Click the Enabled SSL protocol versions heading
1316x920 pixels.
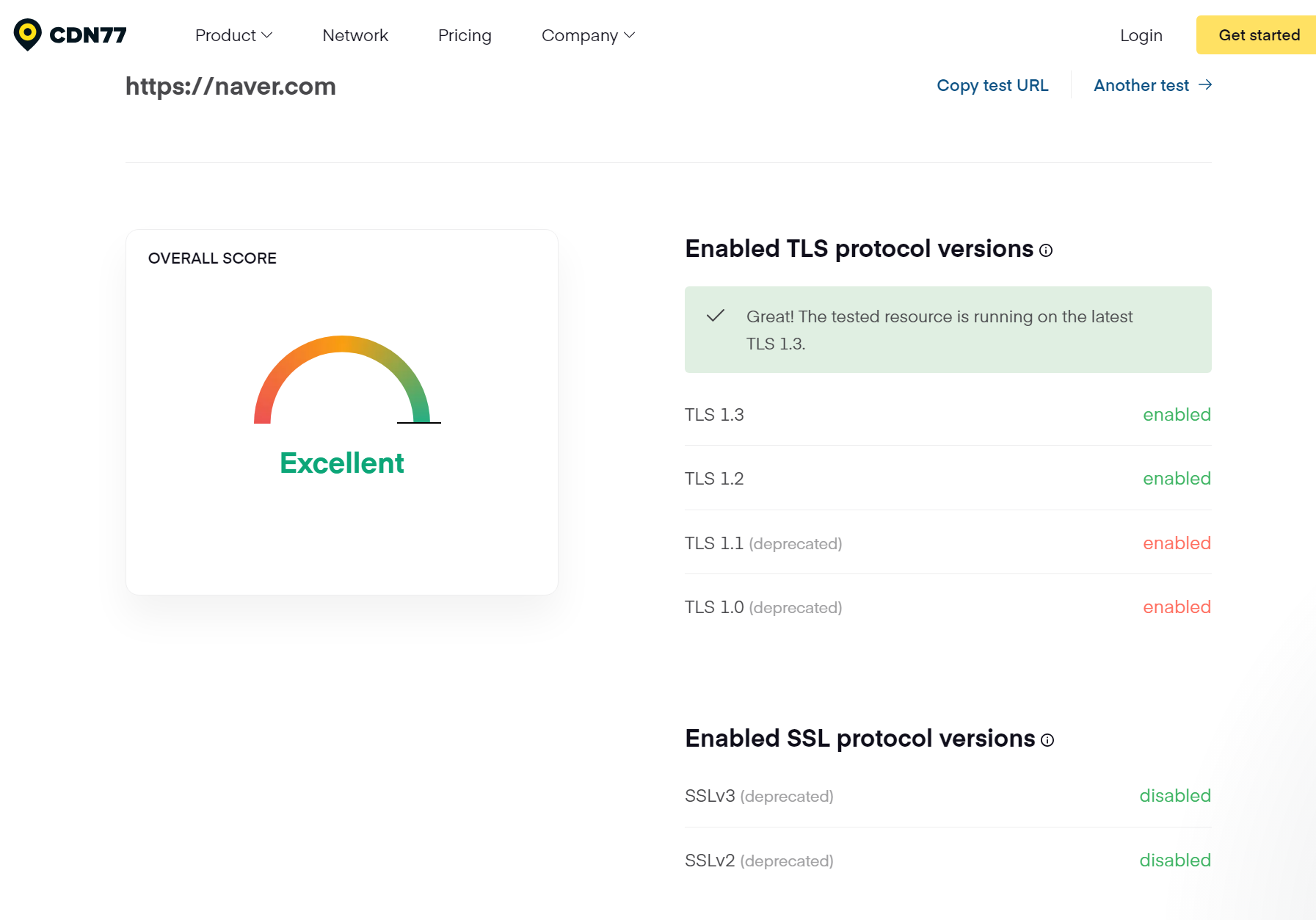(x=859, y=739)
